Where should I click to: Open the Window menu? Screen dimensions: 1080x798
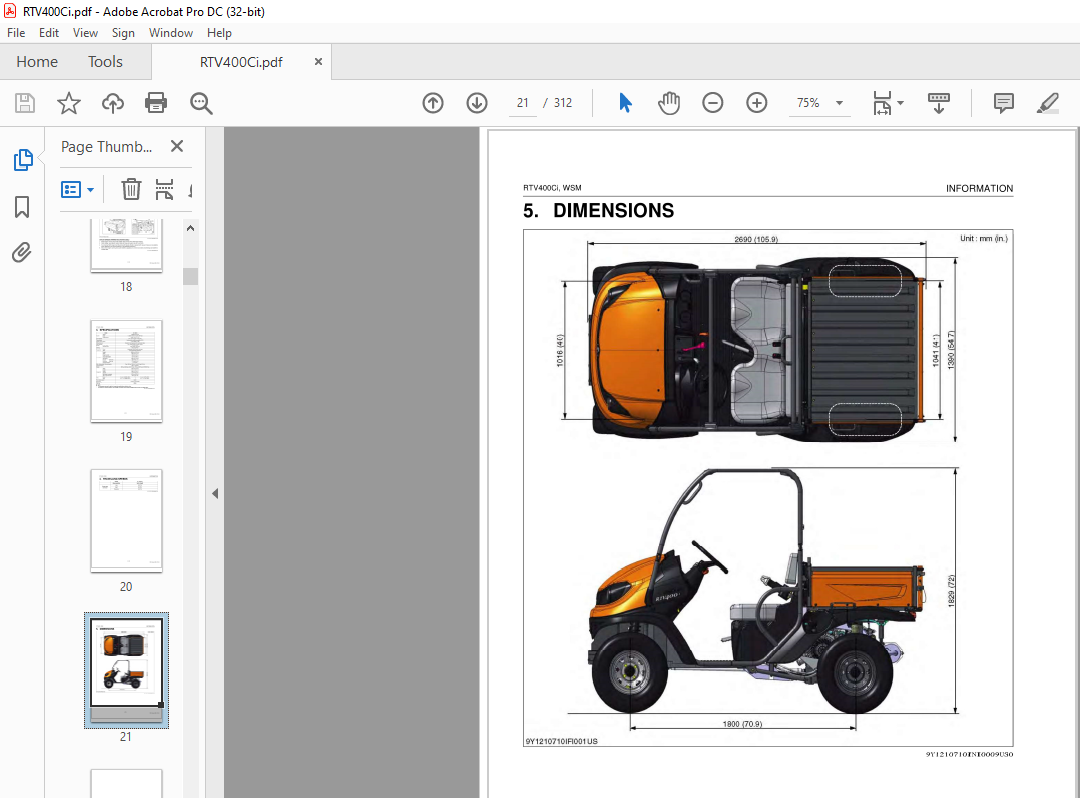click(171, 32)
